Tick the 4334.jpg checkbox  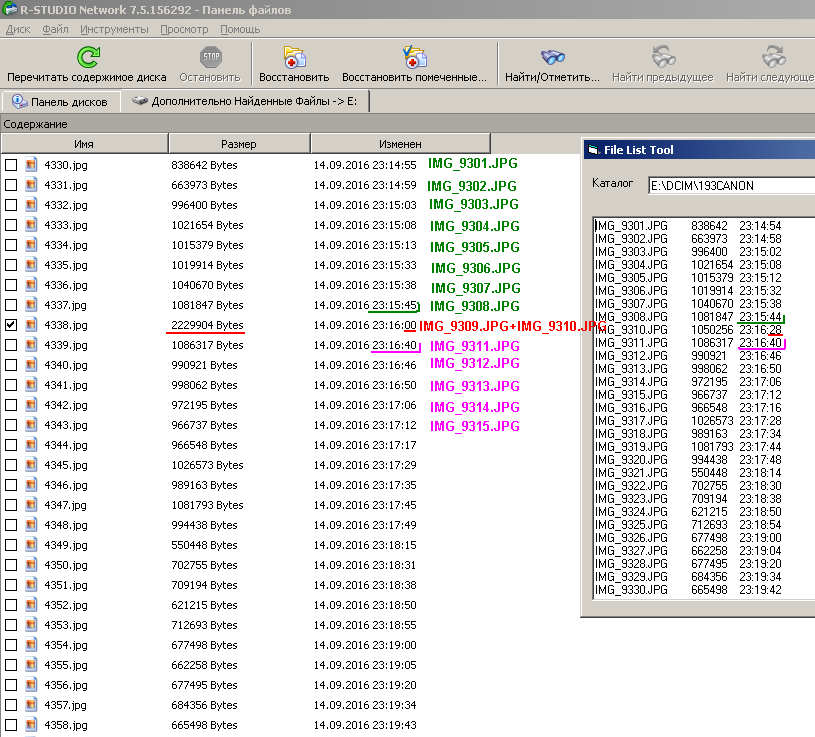11,245
